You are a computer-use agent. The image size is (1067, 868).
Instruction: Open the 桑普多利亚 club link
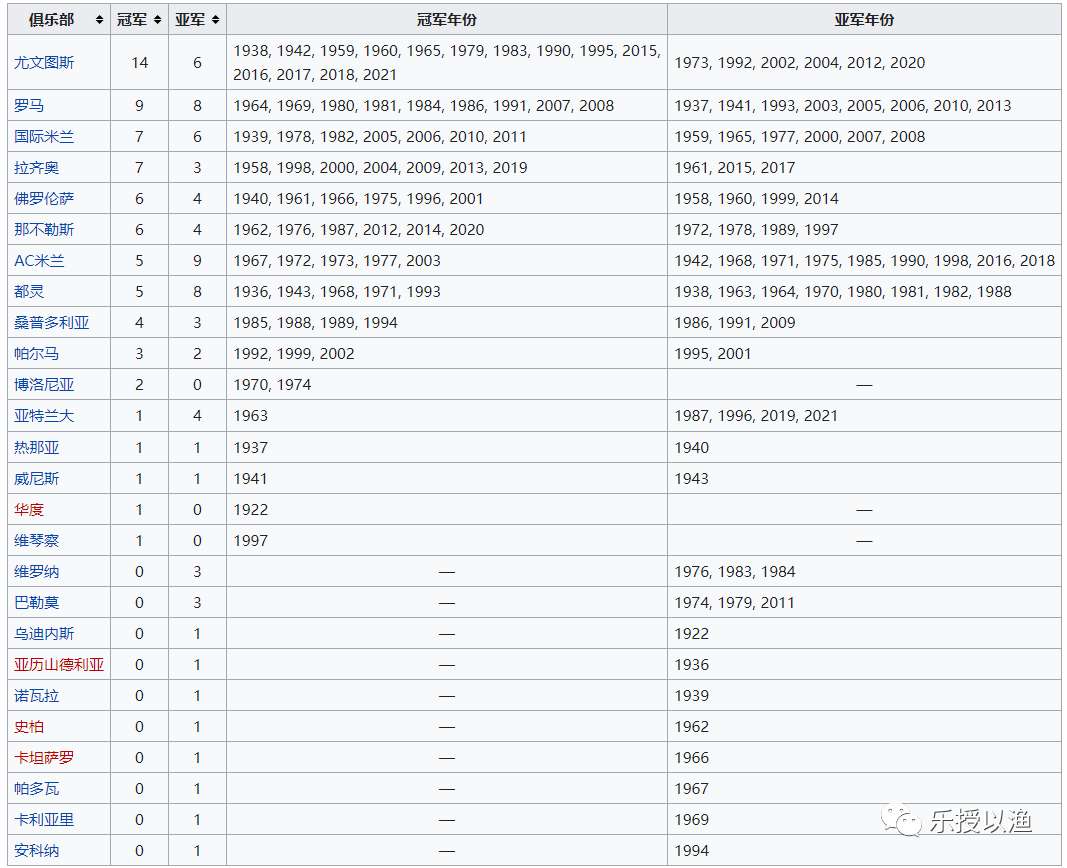[52, 323]
